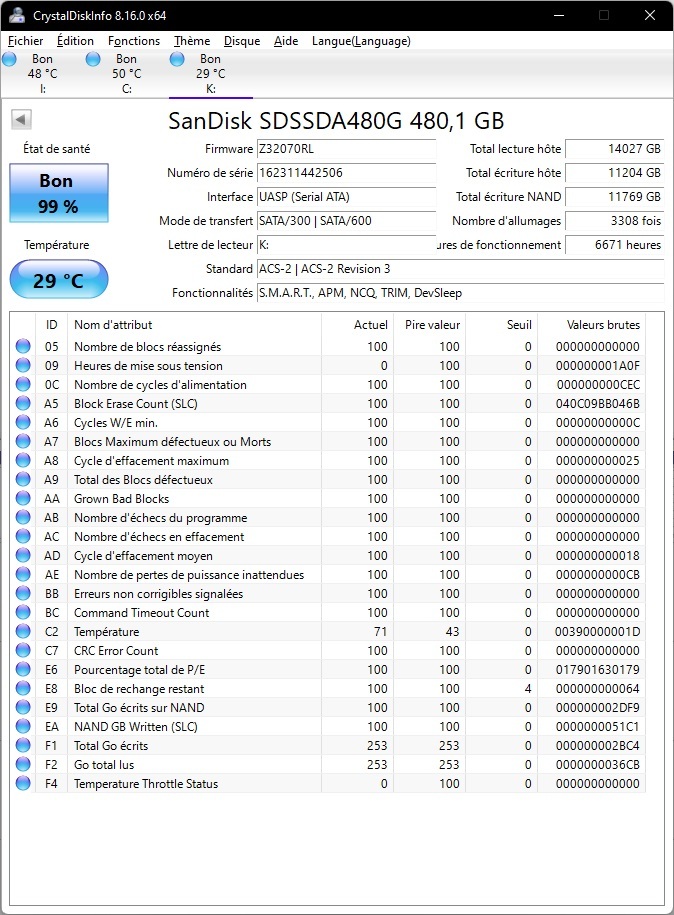Click status orb for Nombre d'échecs du programme
Image resolution: width=674 pixels, height=915 pixels.
pos(23,518)
